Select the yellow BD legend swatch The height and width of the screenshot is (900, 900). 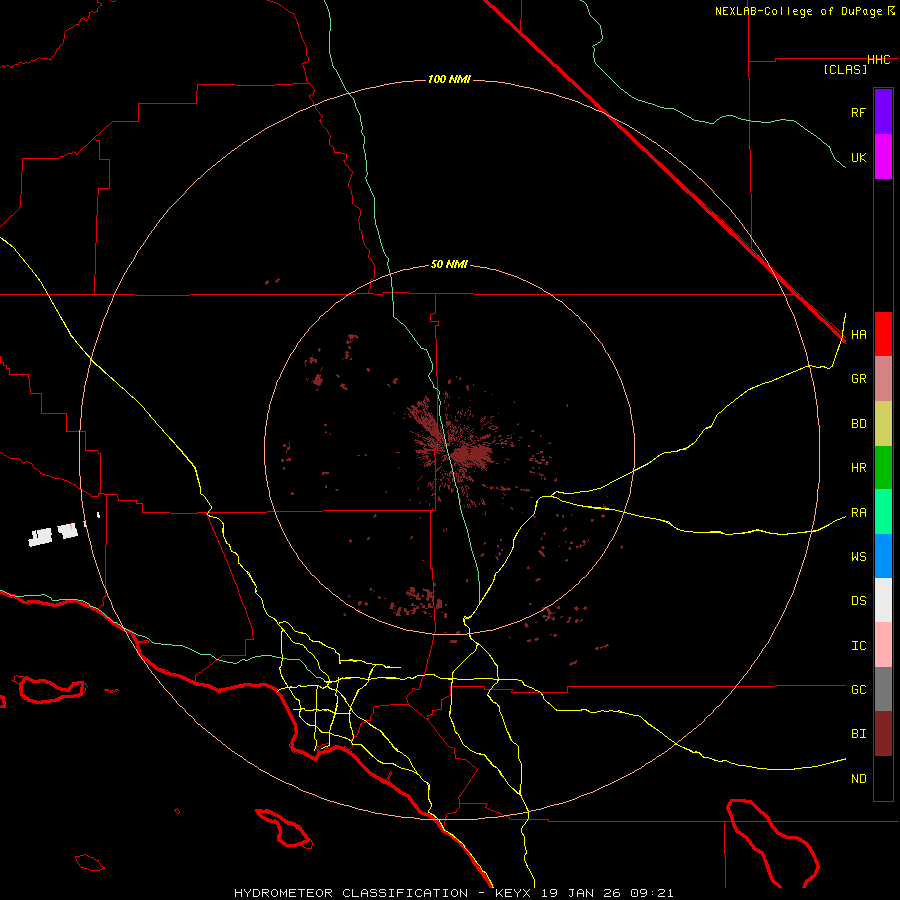pos(883,423)
